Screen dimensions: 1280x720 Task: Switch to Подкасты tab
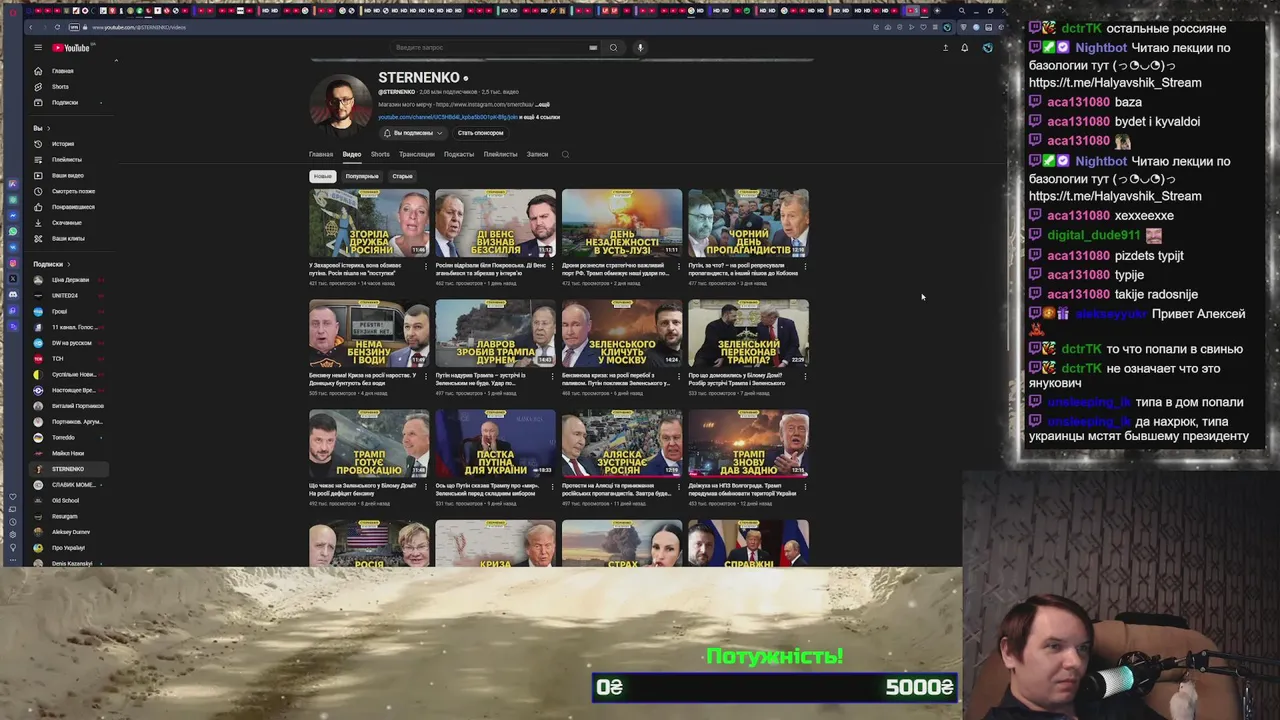[459, 154]
